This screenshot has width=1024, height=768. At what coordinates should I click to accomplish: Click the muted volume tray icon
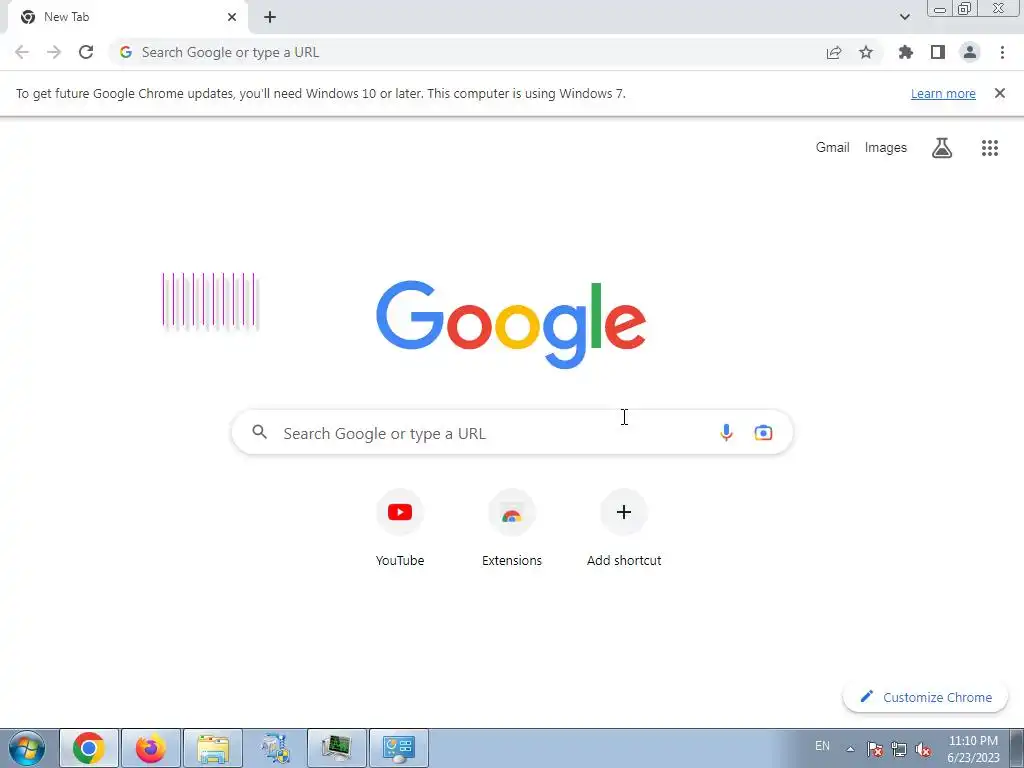[x=923, y=749]
